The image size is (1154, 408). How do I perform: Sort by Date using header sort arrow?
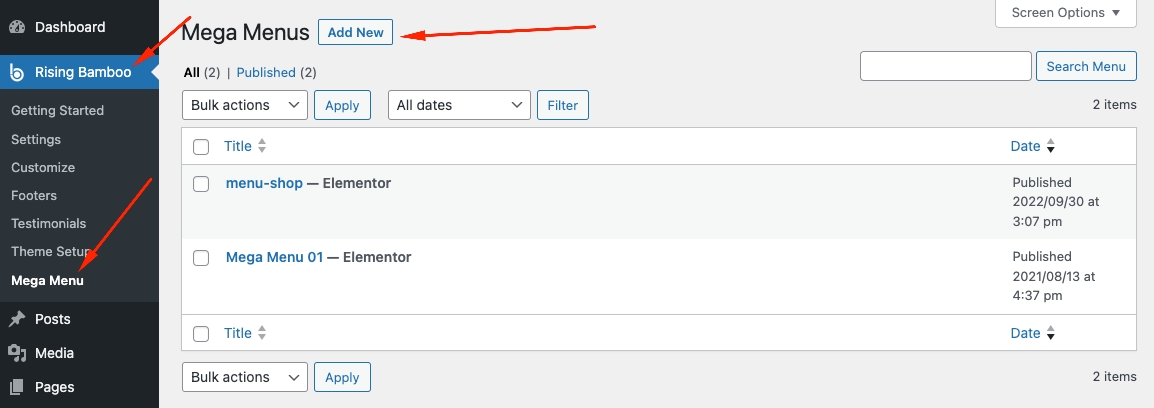tap(1050, 146)
